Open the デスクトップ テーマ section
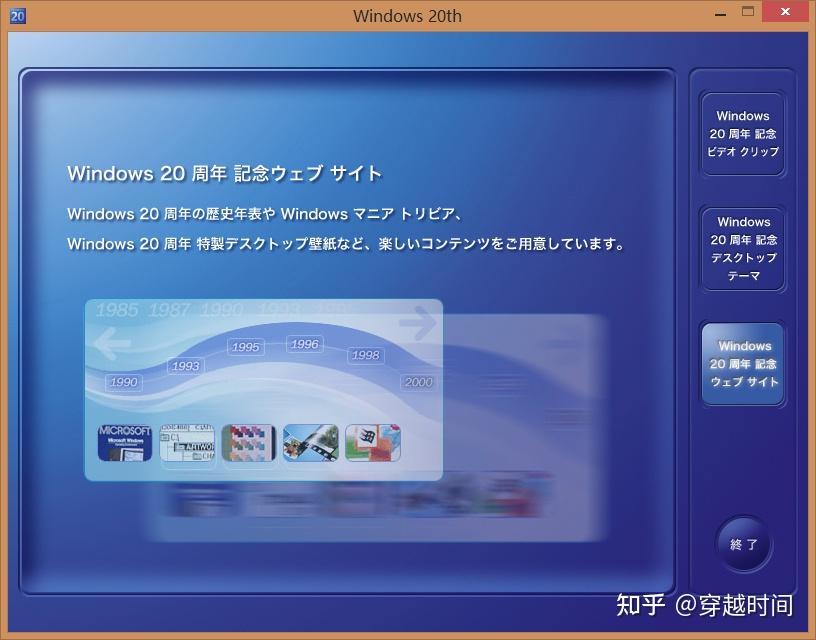Viewport: 816px width, 640px height. coord(743,248)
